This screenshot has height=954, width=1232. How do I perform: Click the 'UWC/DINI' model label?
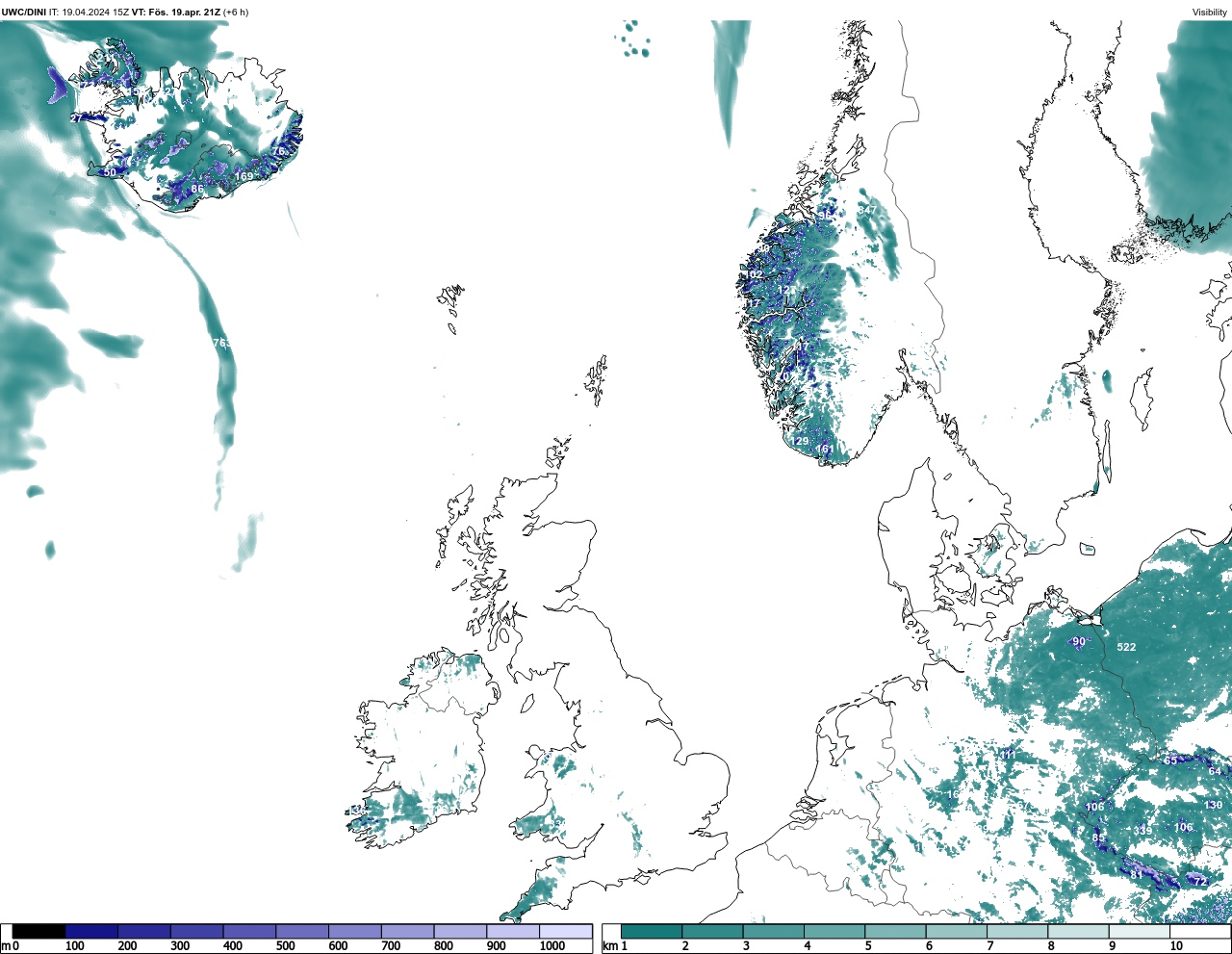click(x=24, y=13)
